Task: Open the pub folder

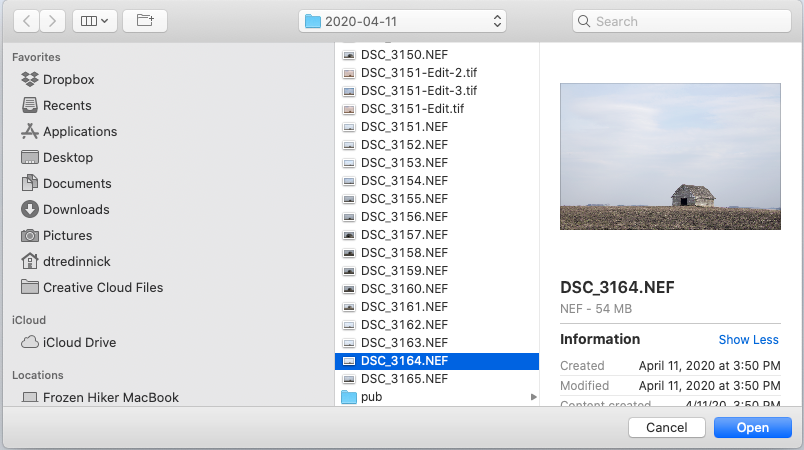Action: click(x=437, y=397)
